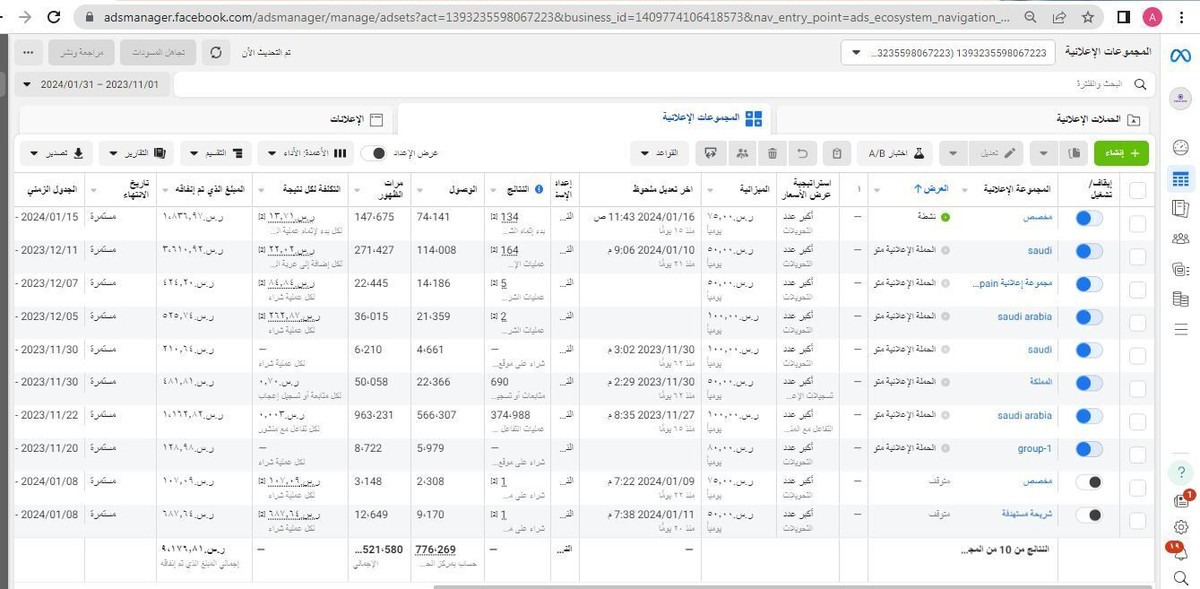Open Billing via the coins icon in sidebar
The width and height of the screenshot is (1200, 589).
point(1180,294)
